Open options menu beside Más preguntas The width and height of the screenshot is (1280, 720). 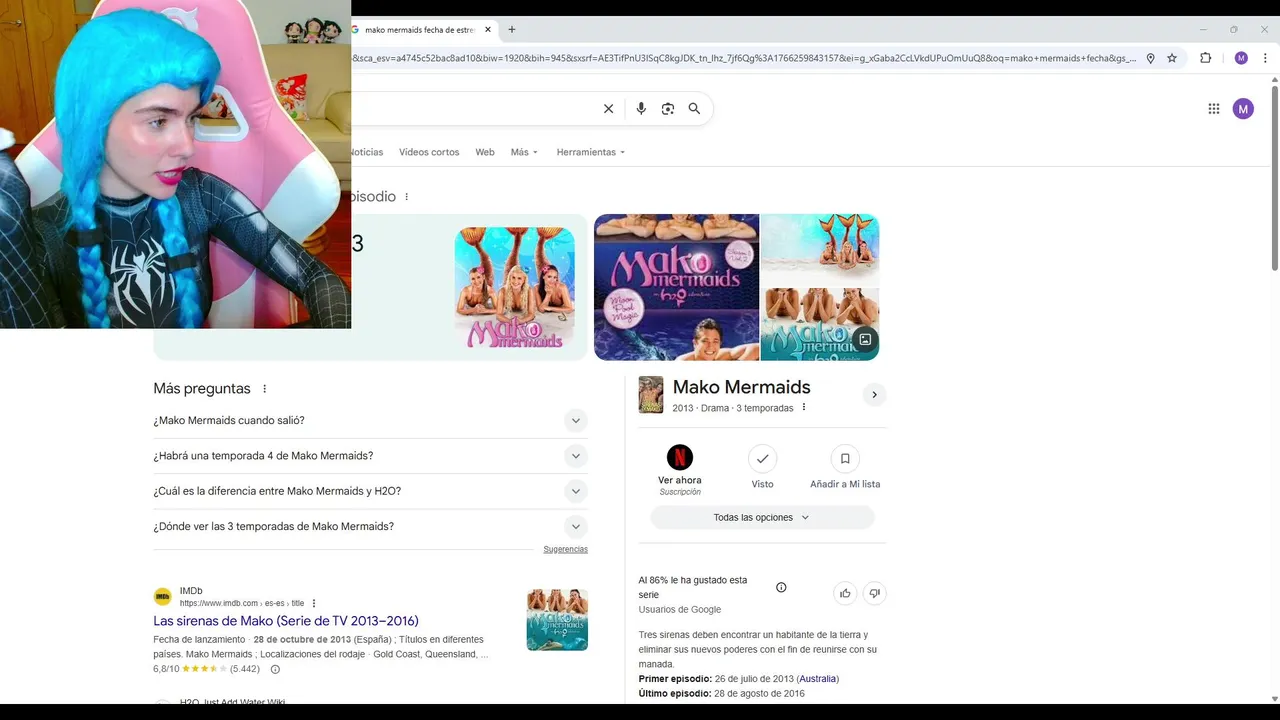pos(264,389)
